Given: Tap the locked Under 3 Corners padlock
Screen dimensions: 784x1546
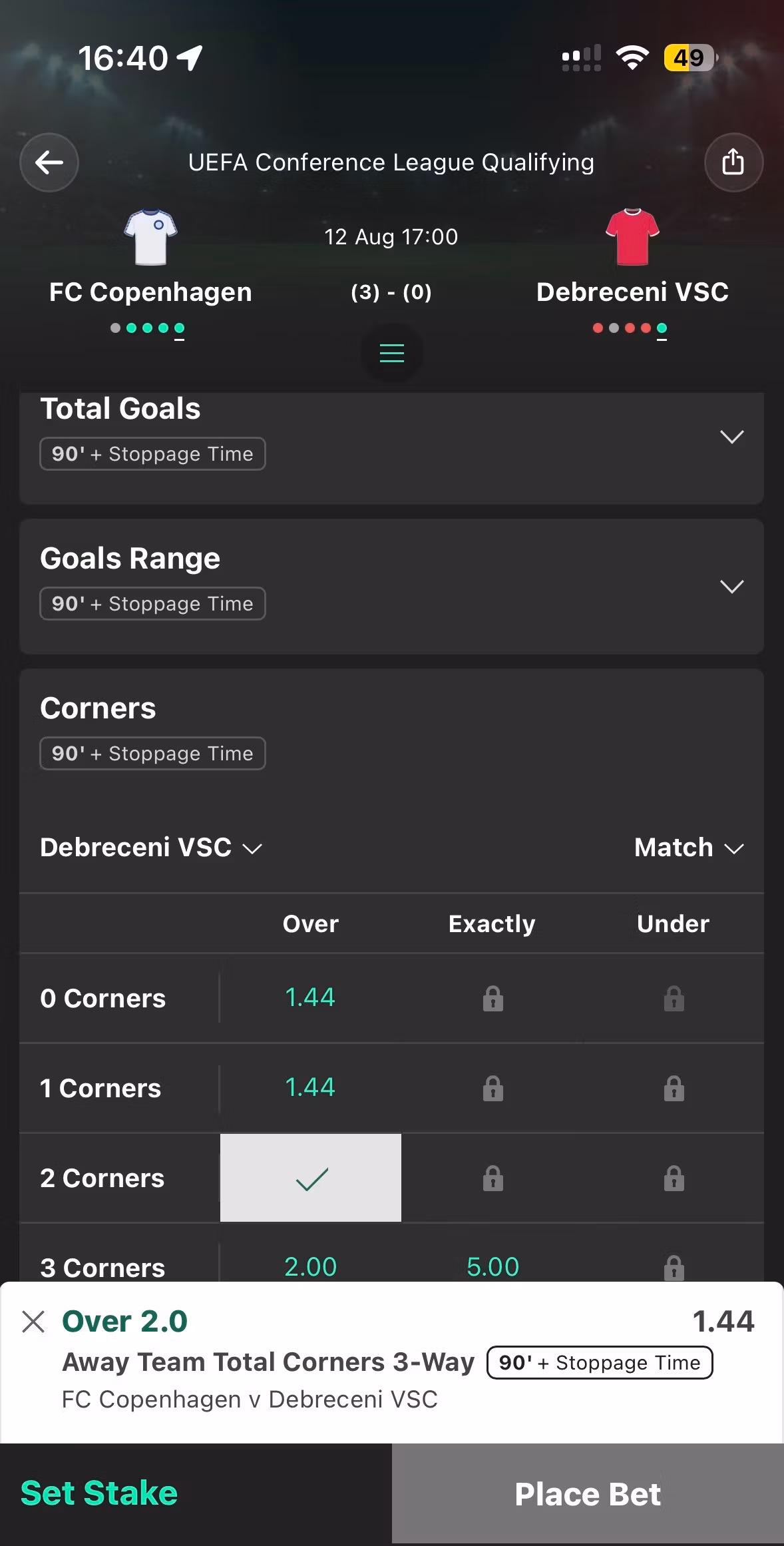Looking at the screenshot, I should pyautogui.click(x=674, y=1268).
